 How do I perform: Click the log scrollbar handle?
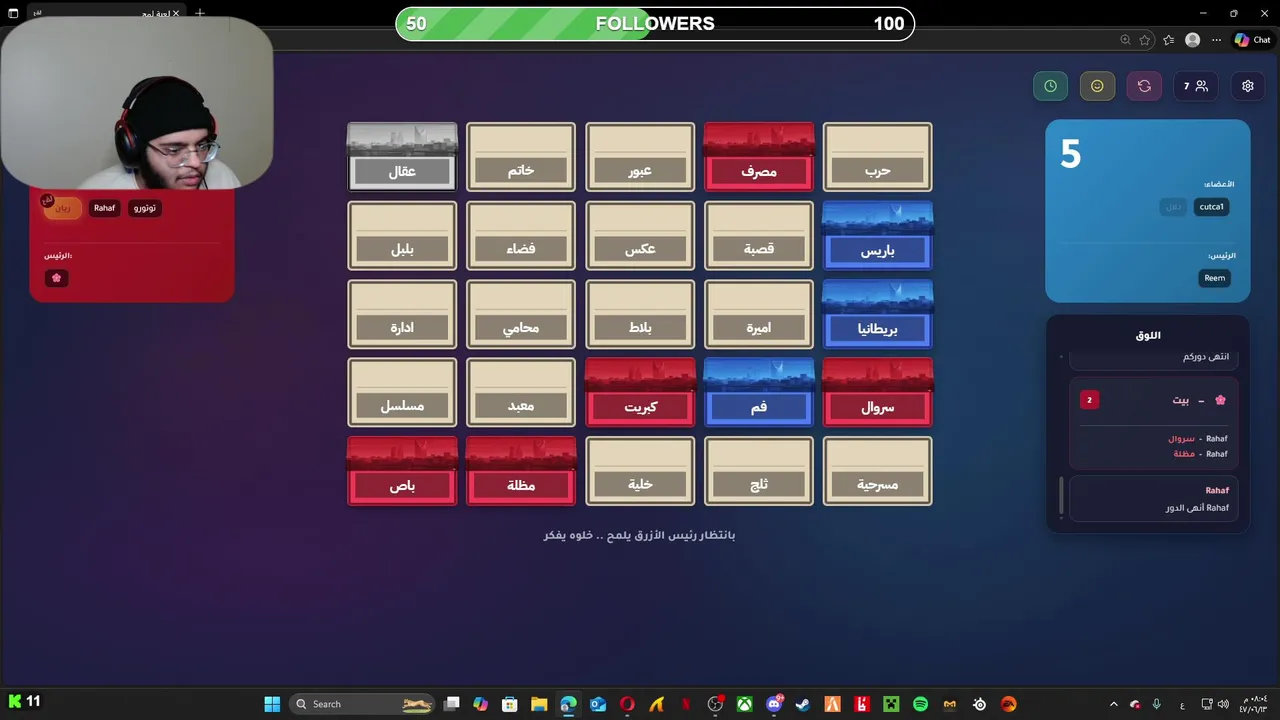click(1062, 497)
